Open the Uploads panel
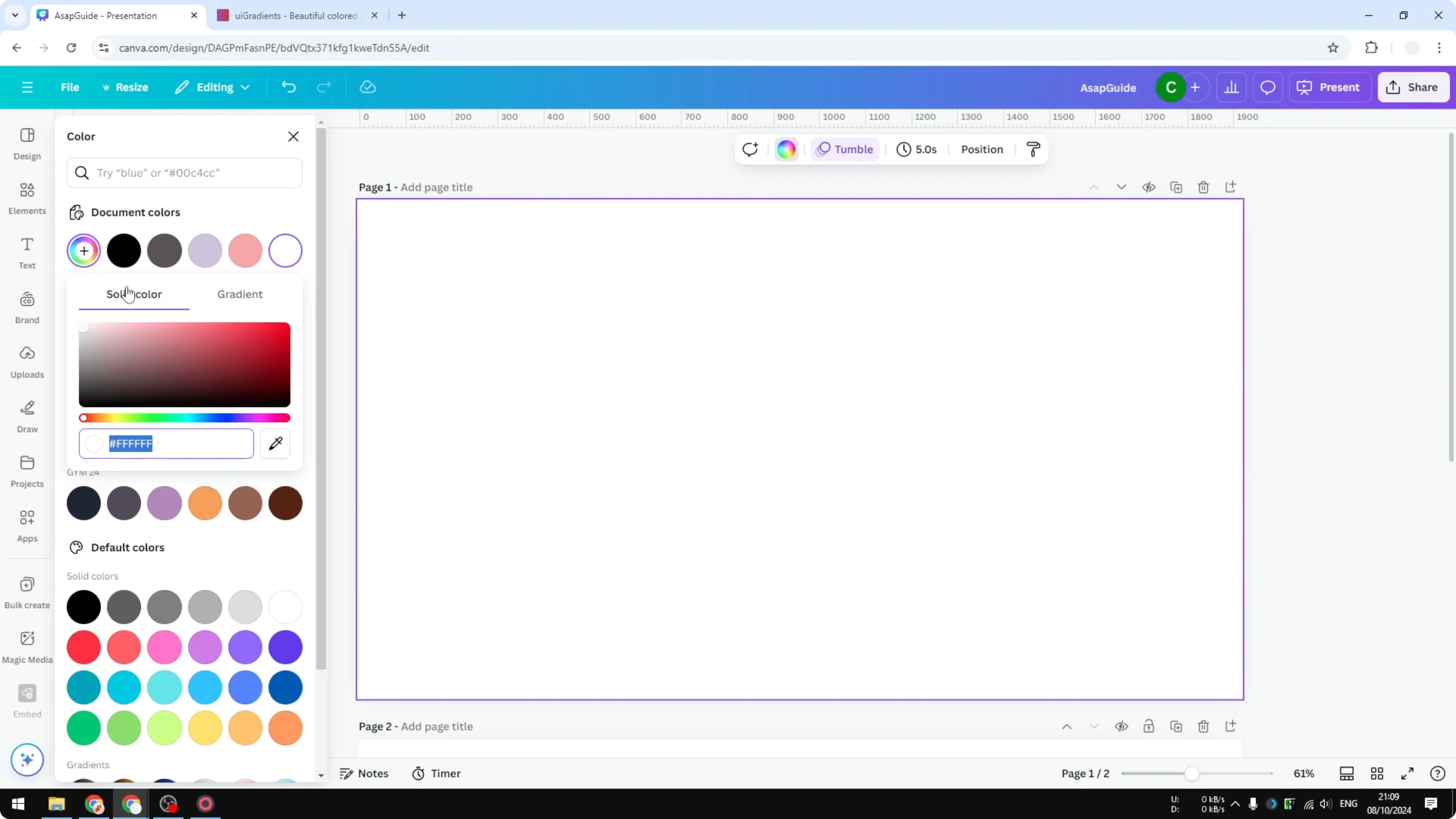The width and height of the screenshot is (1456, 819). (x=27, y=360)
